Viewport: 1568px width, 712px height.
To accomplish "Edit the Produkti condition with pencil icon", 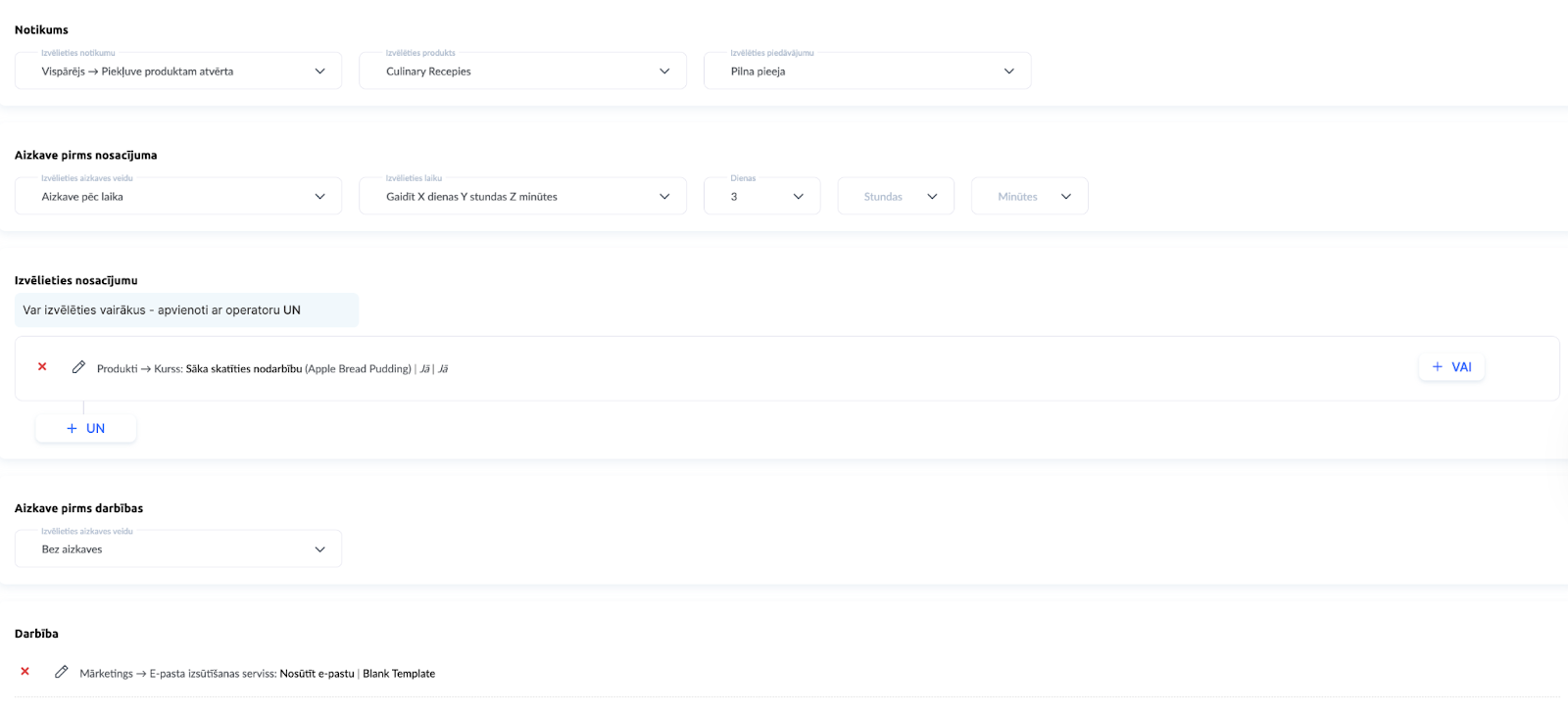I will [x=78, y=367].
